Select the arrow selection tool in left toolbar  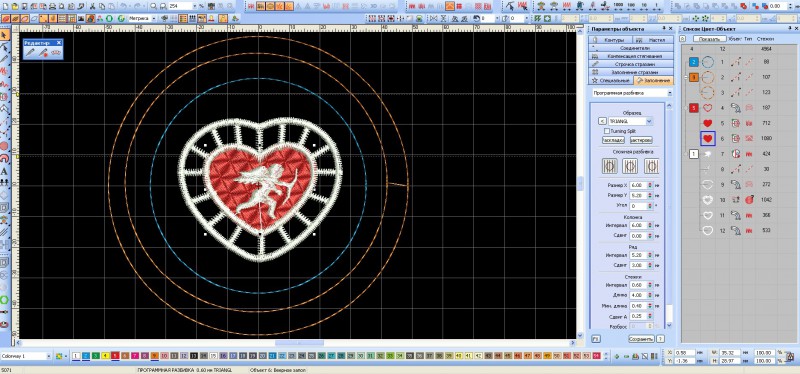coord(5,35)
